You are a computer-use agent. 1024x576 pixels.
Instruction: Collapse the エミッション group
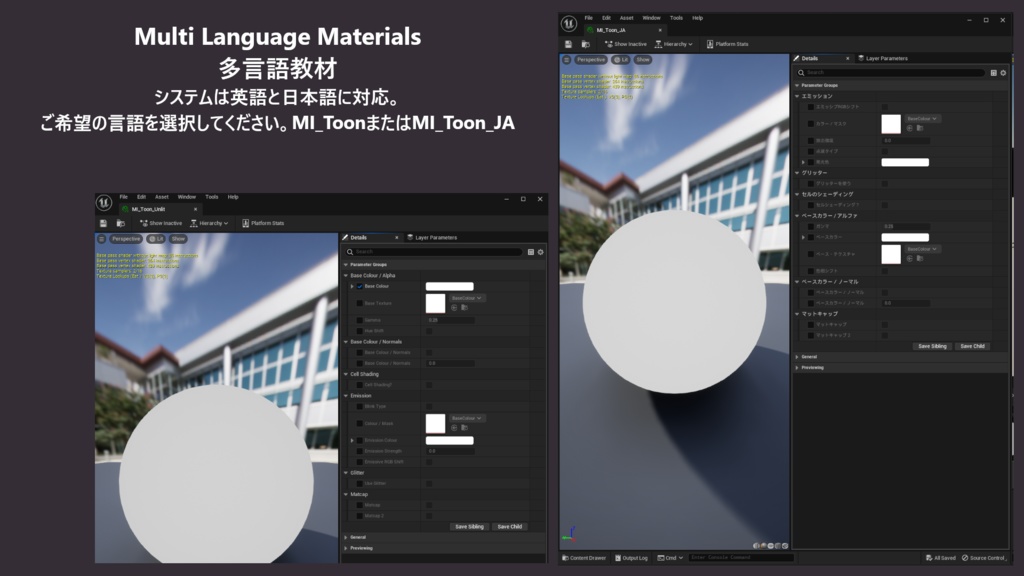[x=797, y=96]
